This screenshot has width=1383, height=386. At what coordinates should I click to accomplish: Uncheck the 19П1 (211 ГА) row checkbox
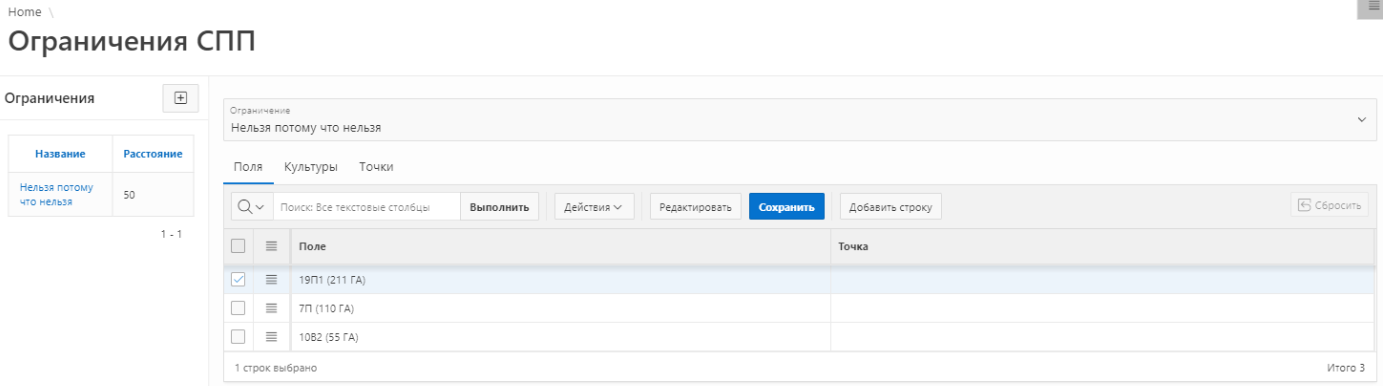[238, 280]
